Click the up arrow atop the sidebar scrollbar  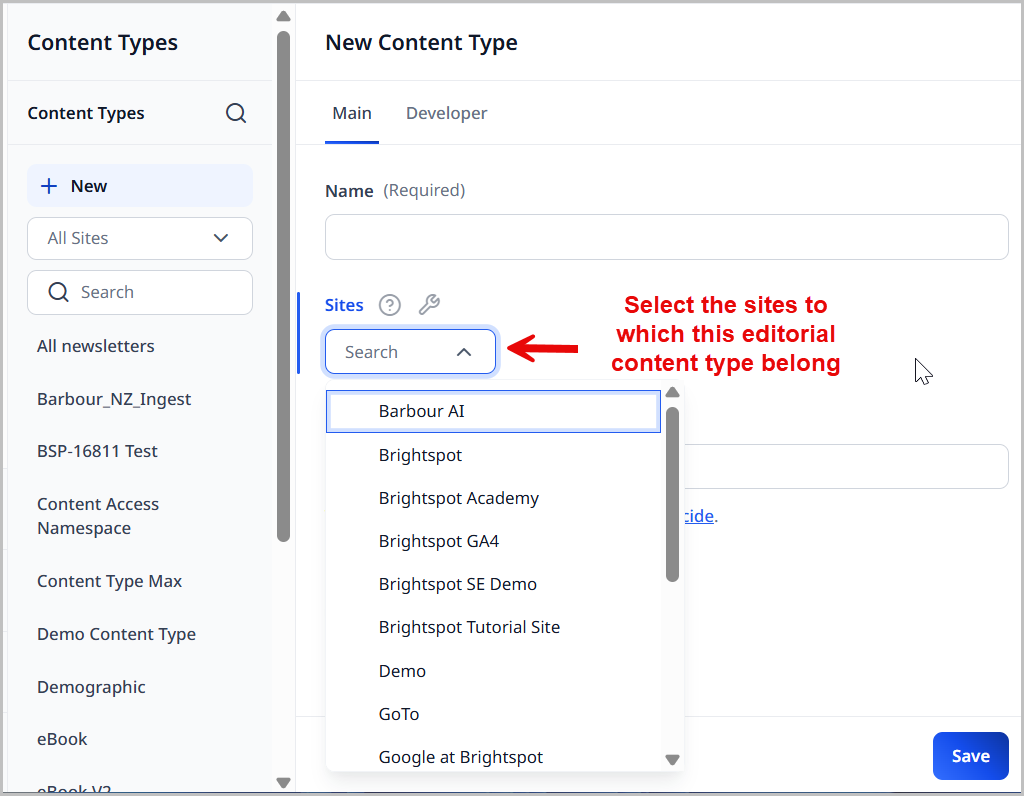tap(283, 16)
